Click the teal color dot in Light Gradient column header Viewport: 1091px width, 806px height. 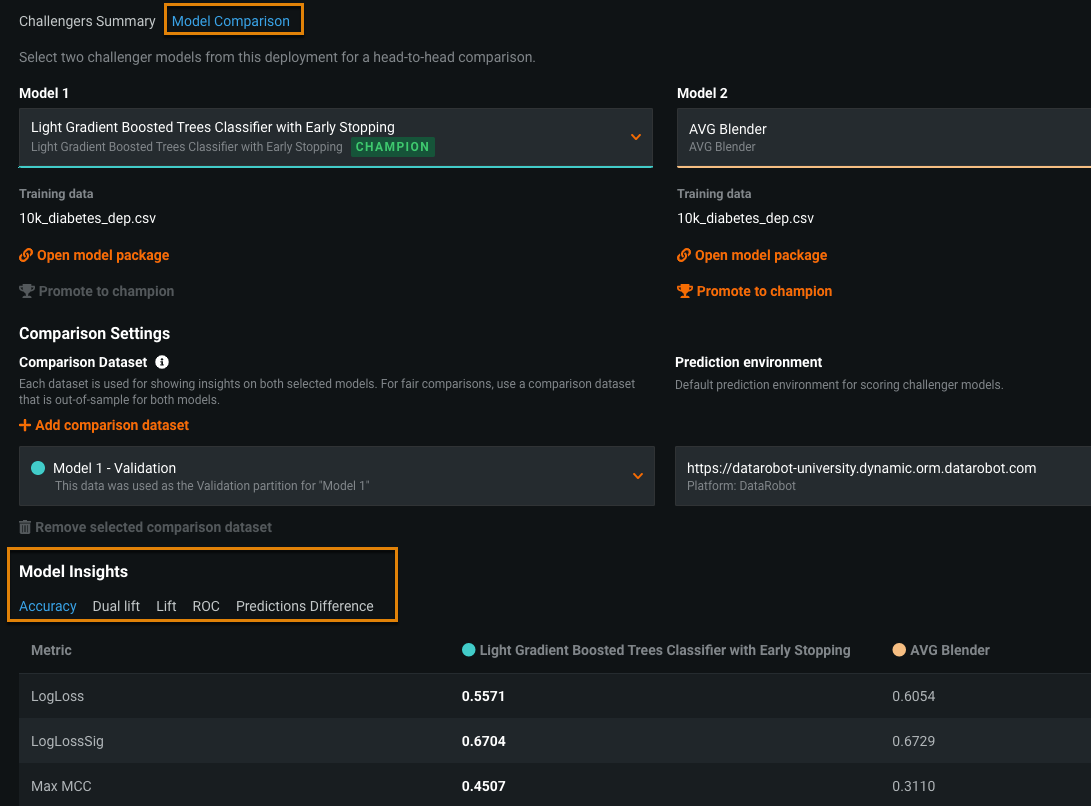point(468,650)
